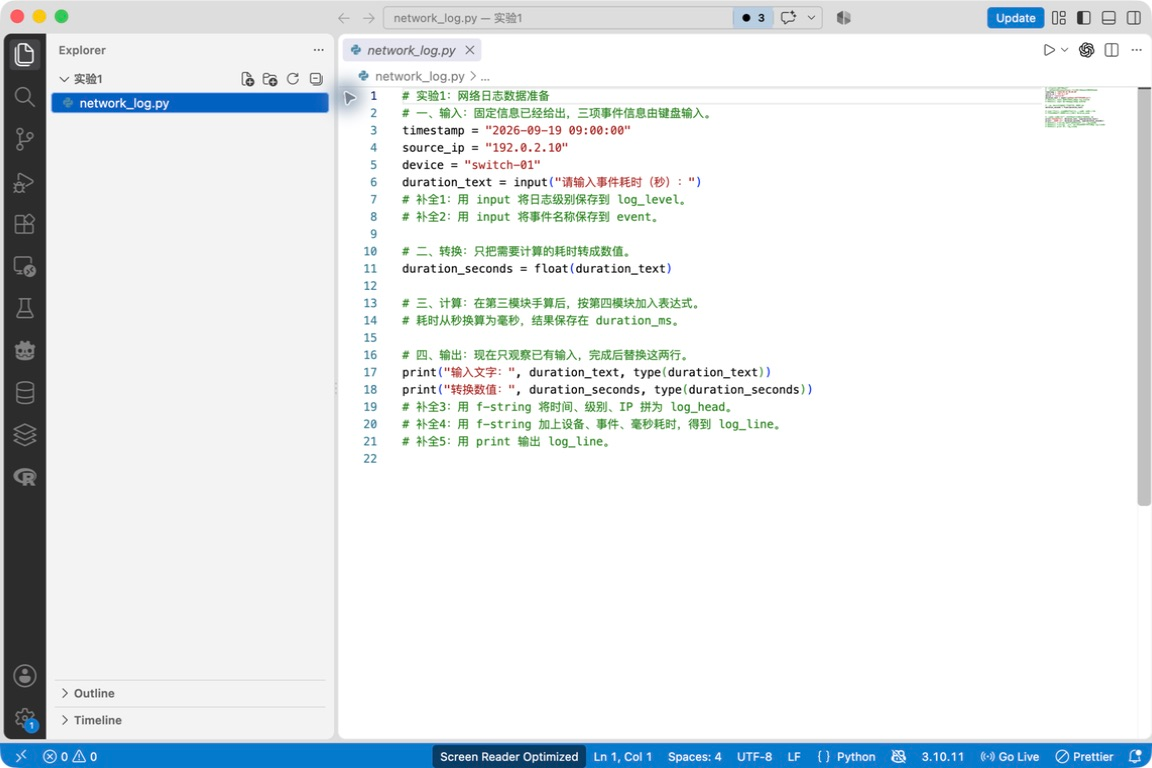
Task: Open the Extensions view
Action: (24, 223)
